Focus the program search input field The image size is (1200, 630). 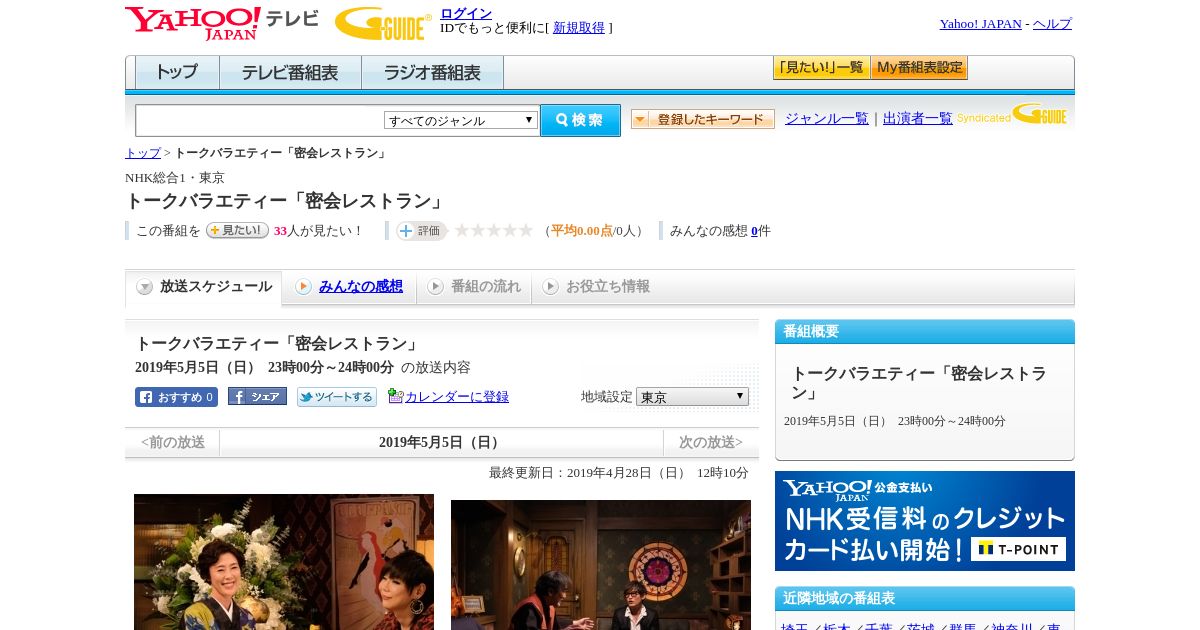260,120
